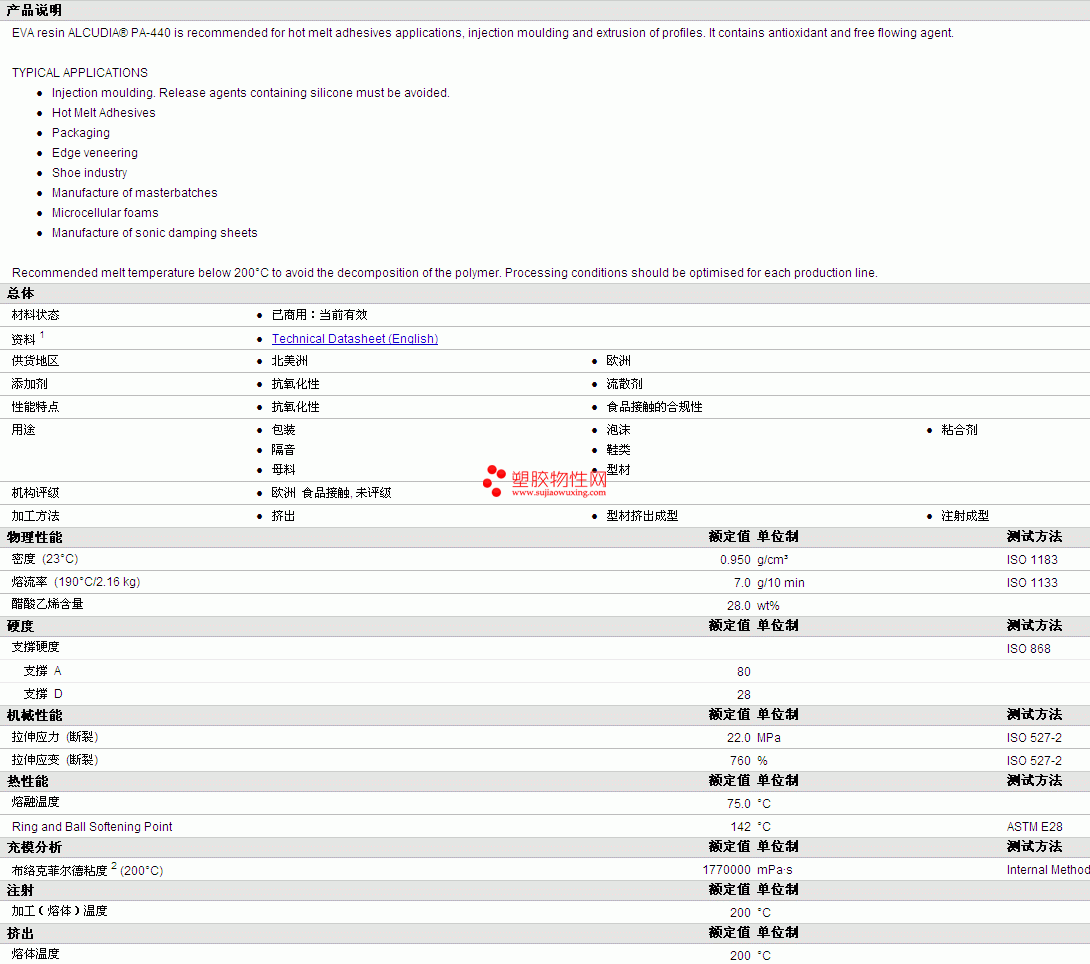1090x964 pixels.
Task: Select the 隔音 usage item
Action: pos(284,450)
